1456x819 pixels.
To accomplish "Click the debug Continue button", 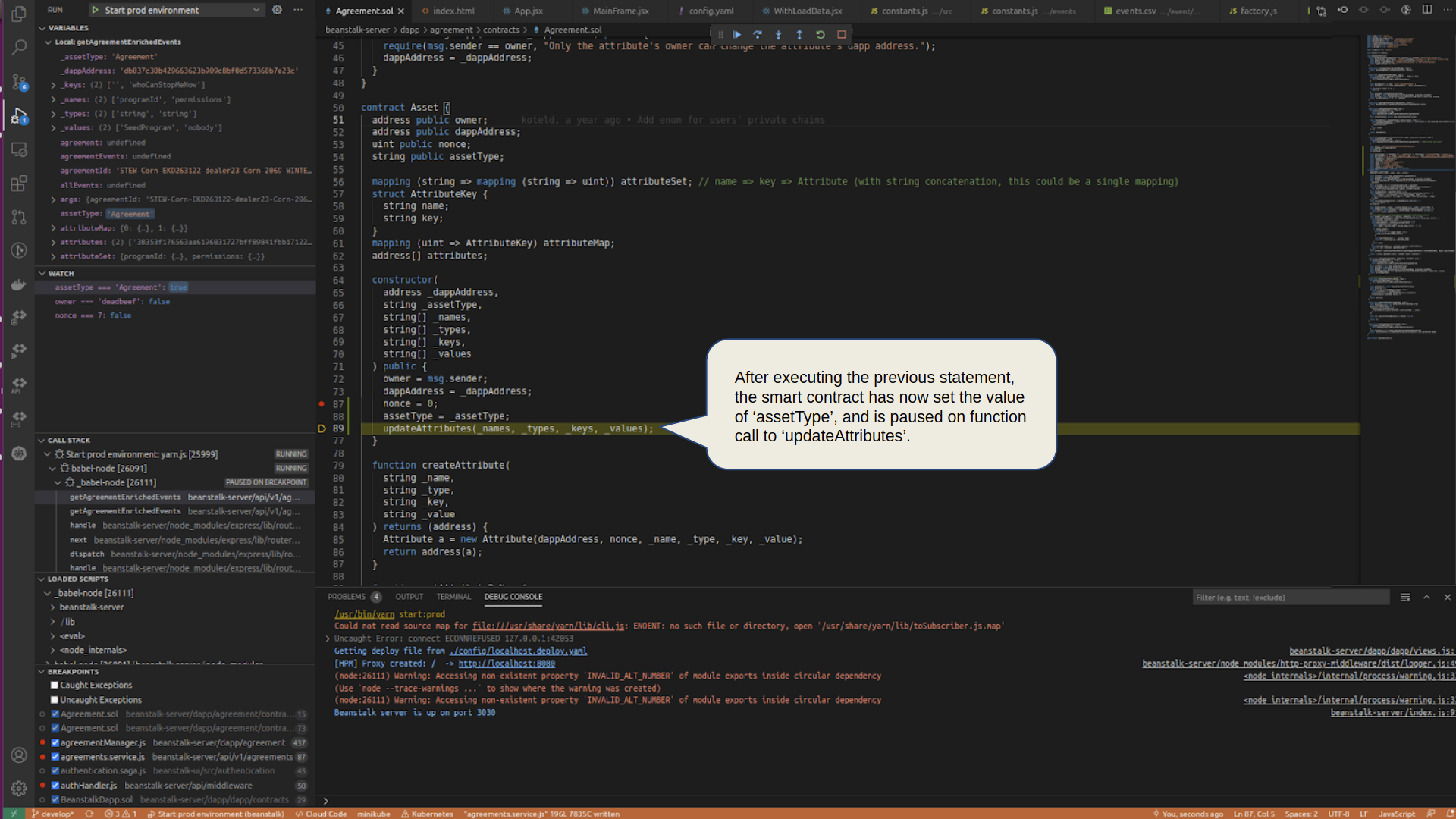I will point(736,35).
